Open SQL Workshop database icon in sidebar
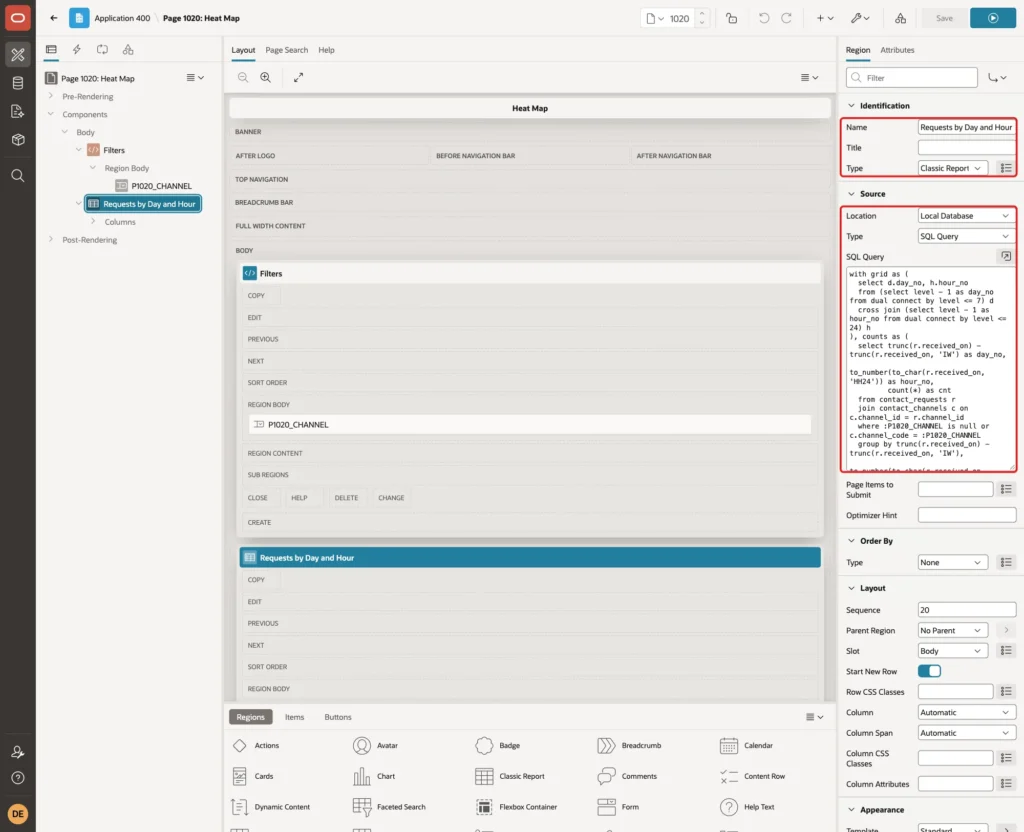The width and height of the screenshot is (1024, 832). (18, 83)
